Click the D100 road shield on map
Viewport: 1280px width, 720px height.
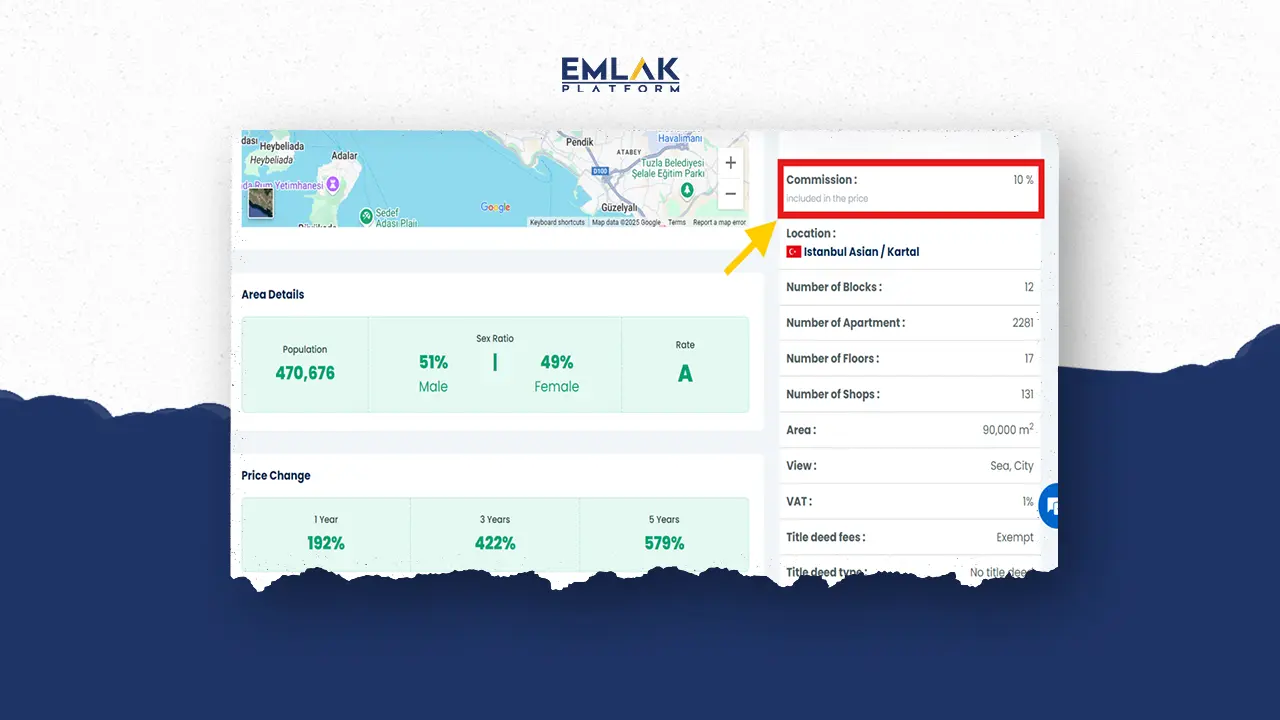tap(600, 172)
